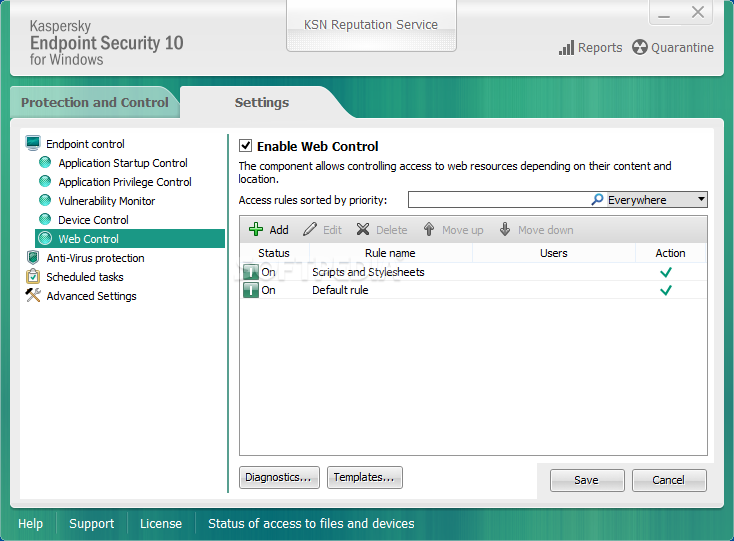Viewport: 734px width, 541px height.
Task: Expand the KSN Reputation Service panel
Action: 370,25
